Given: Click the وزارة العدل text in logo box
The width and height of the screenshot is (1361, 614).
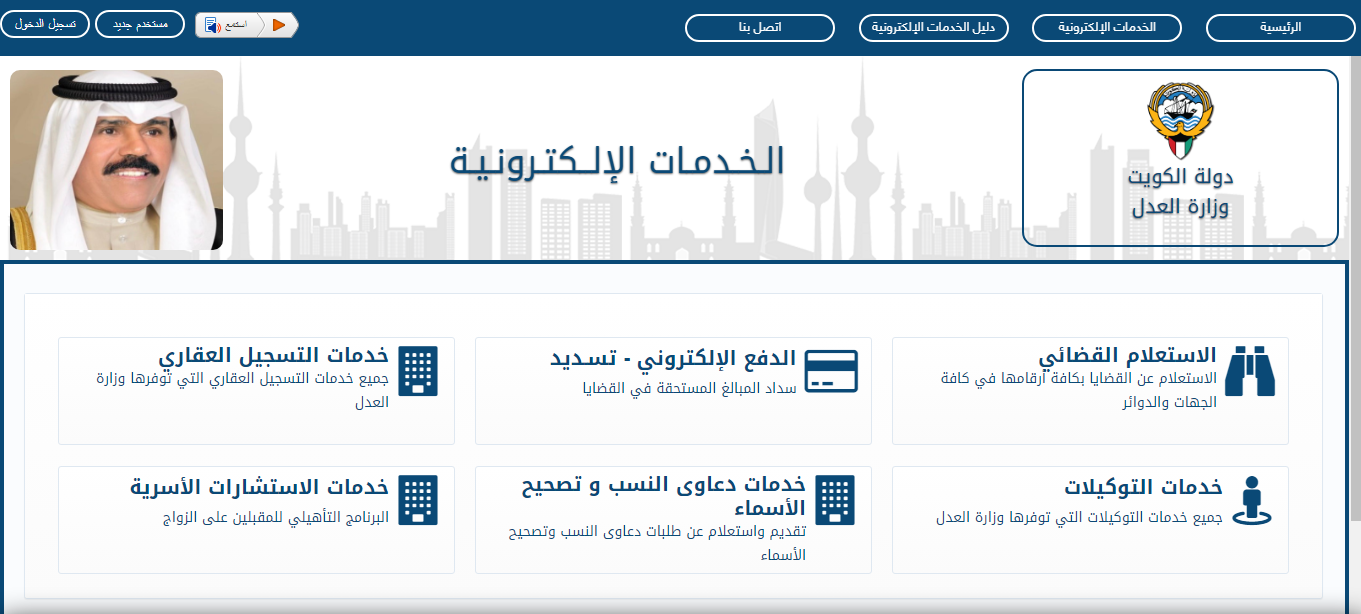Looking at the screenshot, I should coord(1180,208).
